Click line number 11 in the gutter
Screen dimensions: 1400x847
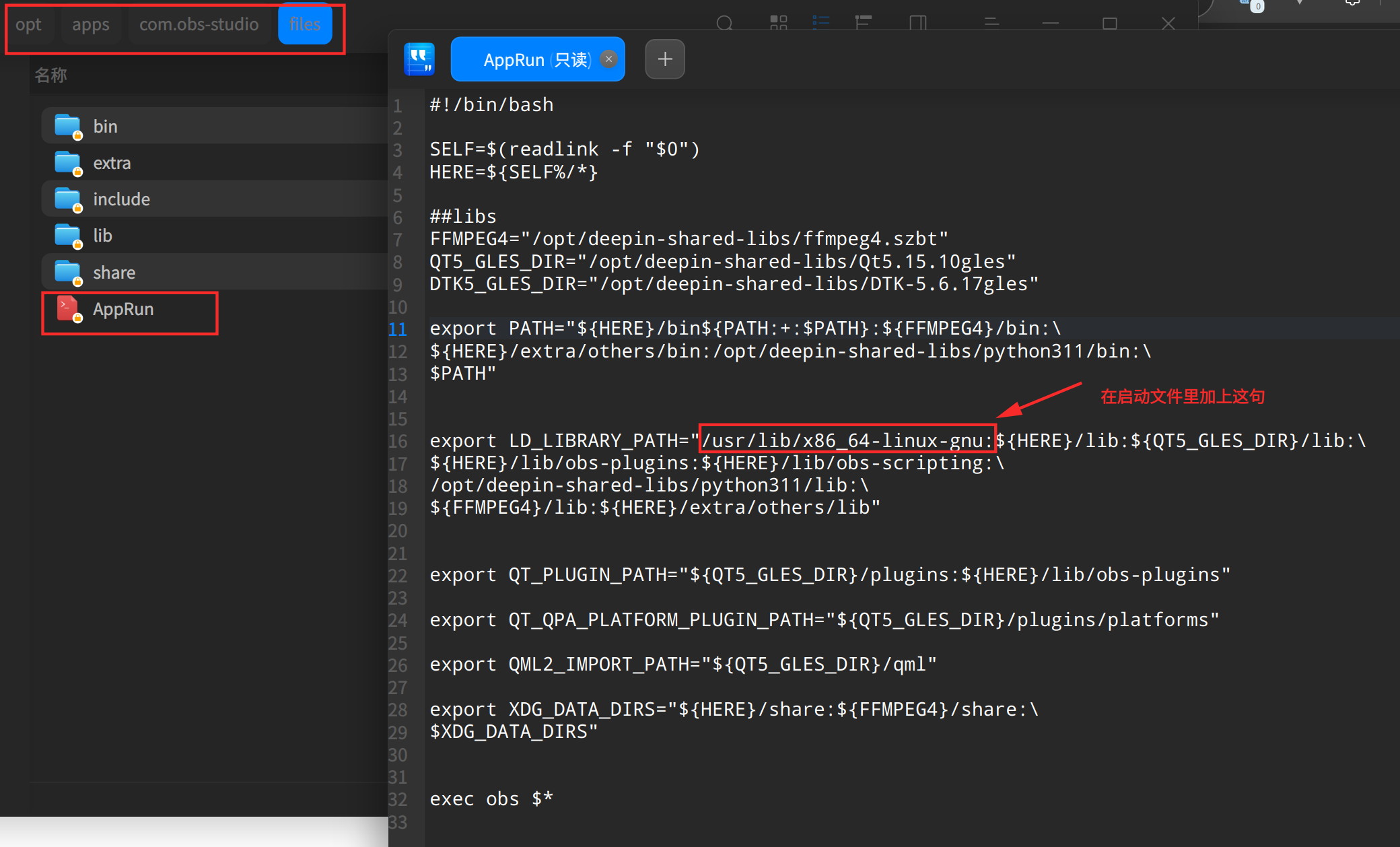(398, 329)
